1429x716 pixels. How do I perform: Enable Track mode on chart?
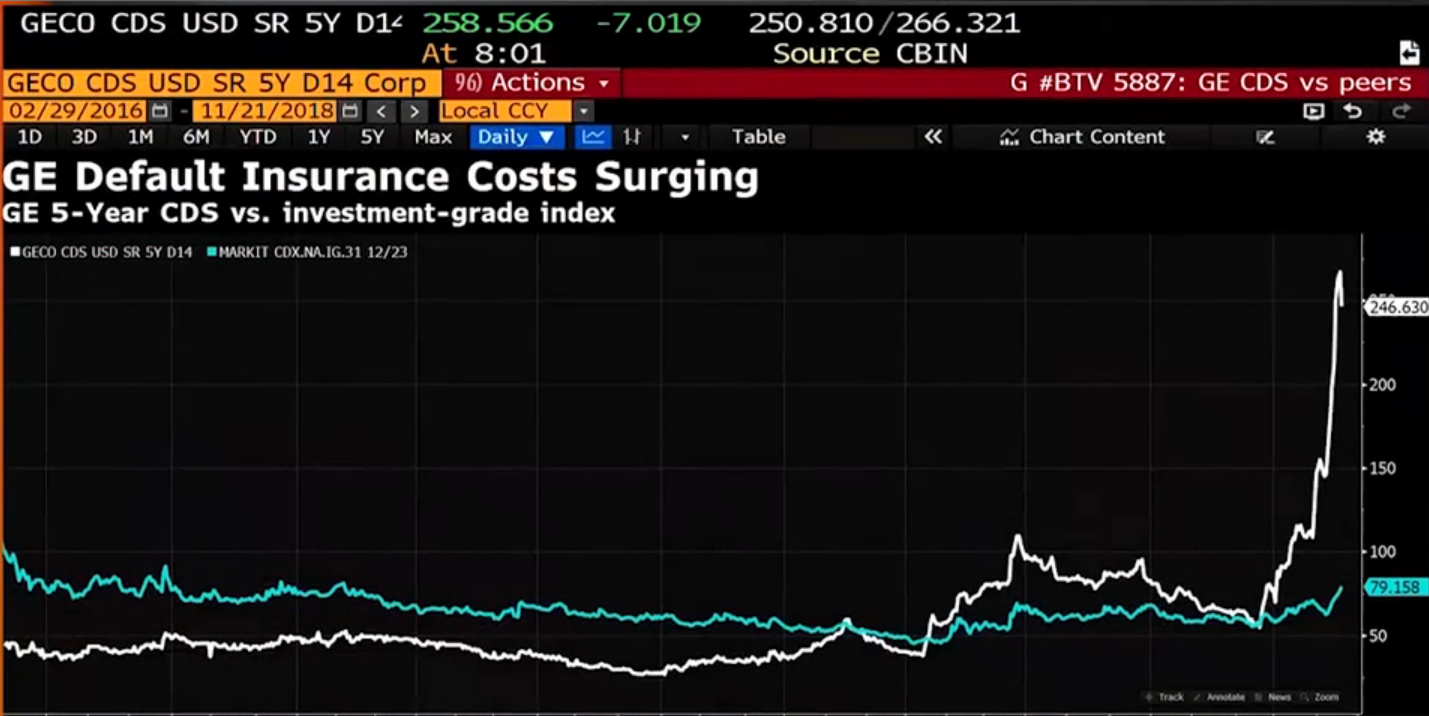1165,697
